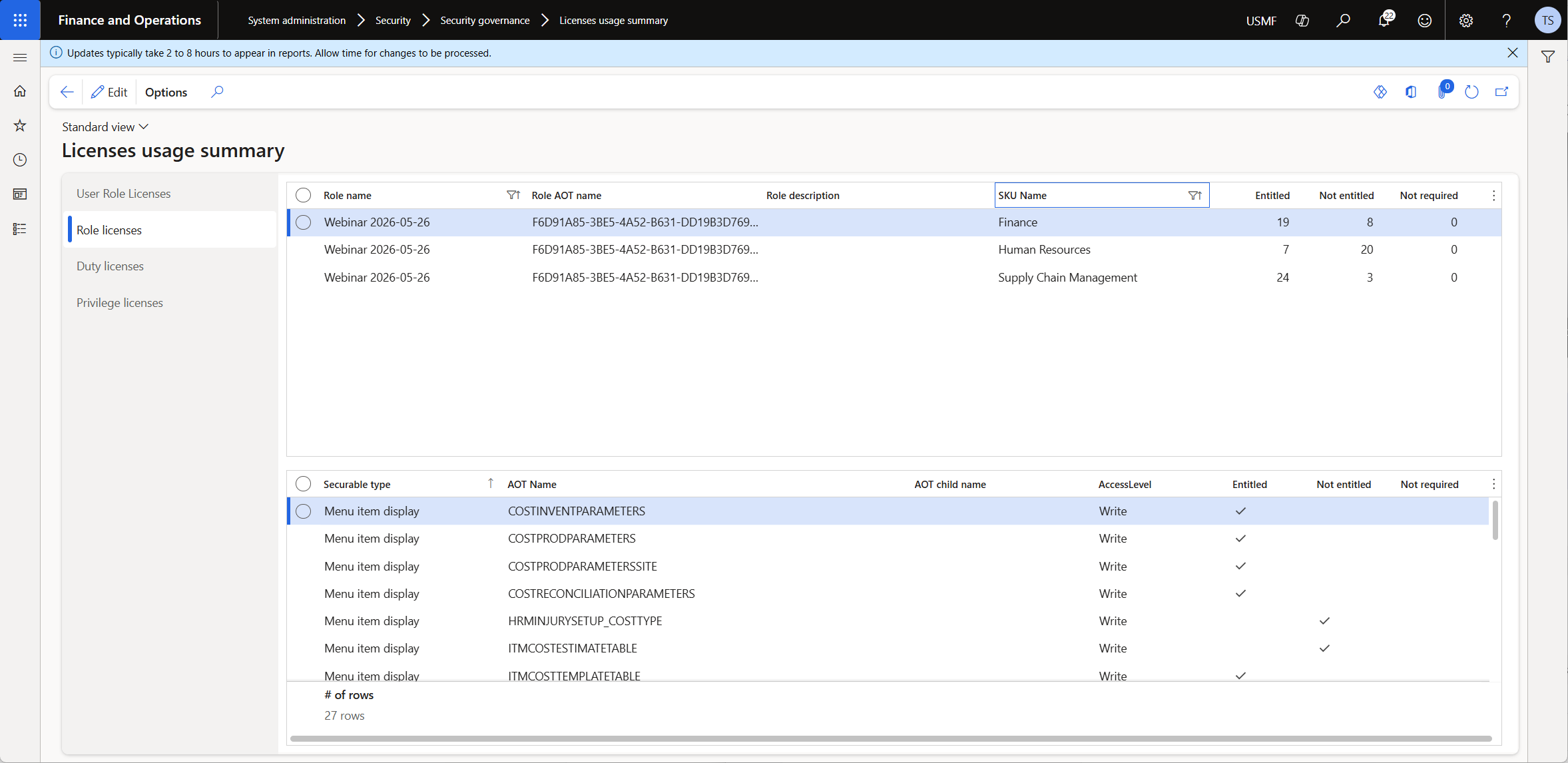Refresh the page icon
The height and width of the screenshot is (763, 1568).
point(1472,92)
